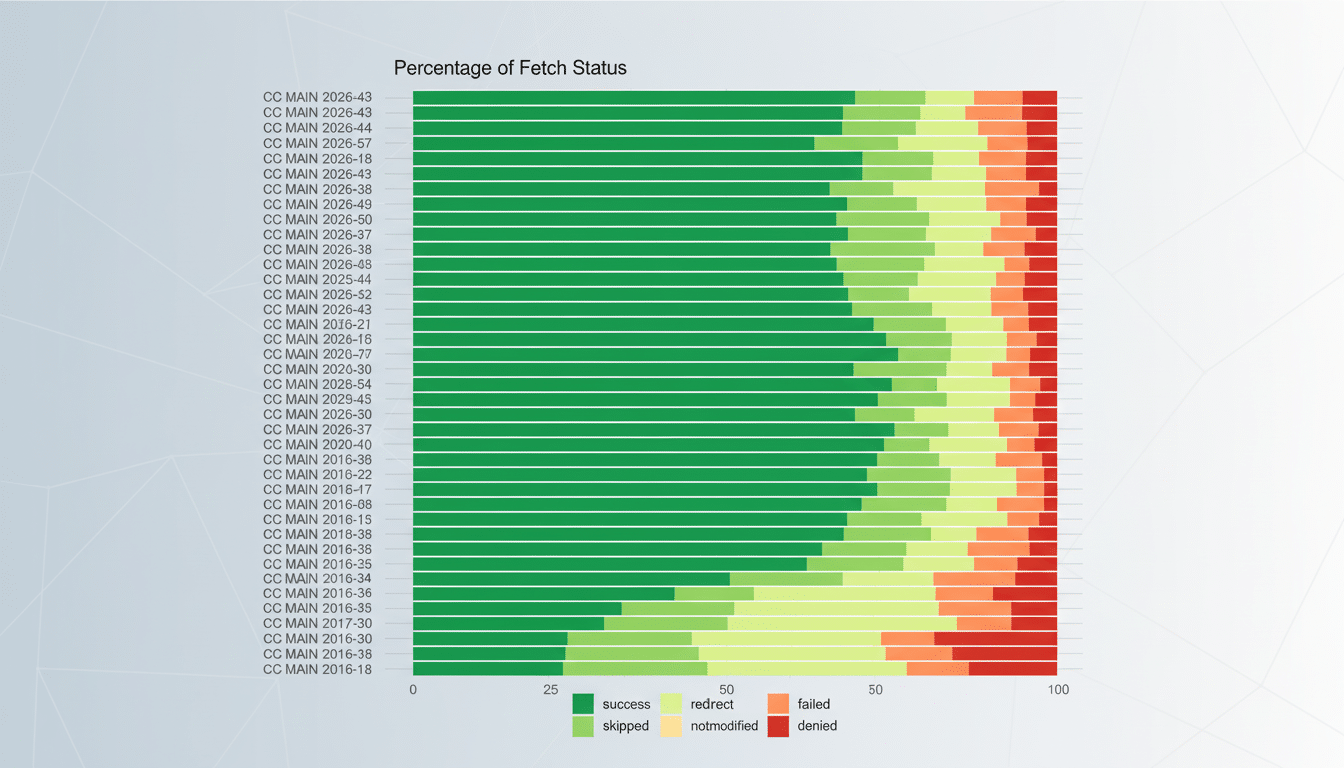
Task: Click the pale orange notmodified legend swatch
Action: pos(670,726)
